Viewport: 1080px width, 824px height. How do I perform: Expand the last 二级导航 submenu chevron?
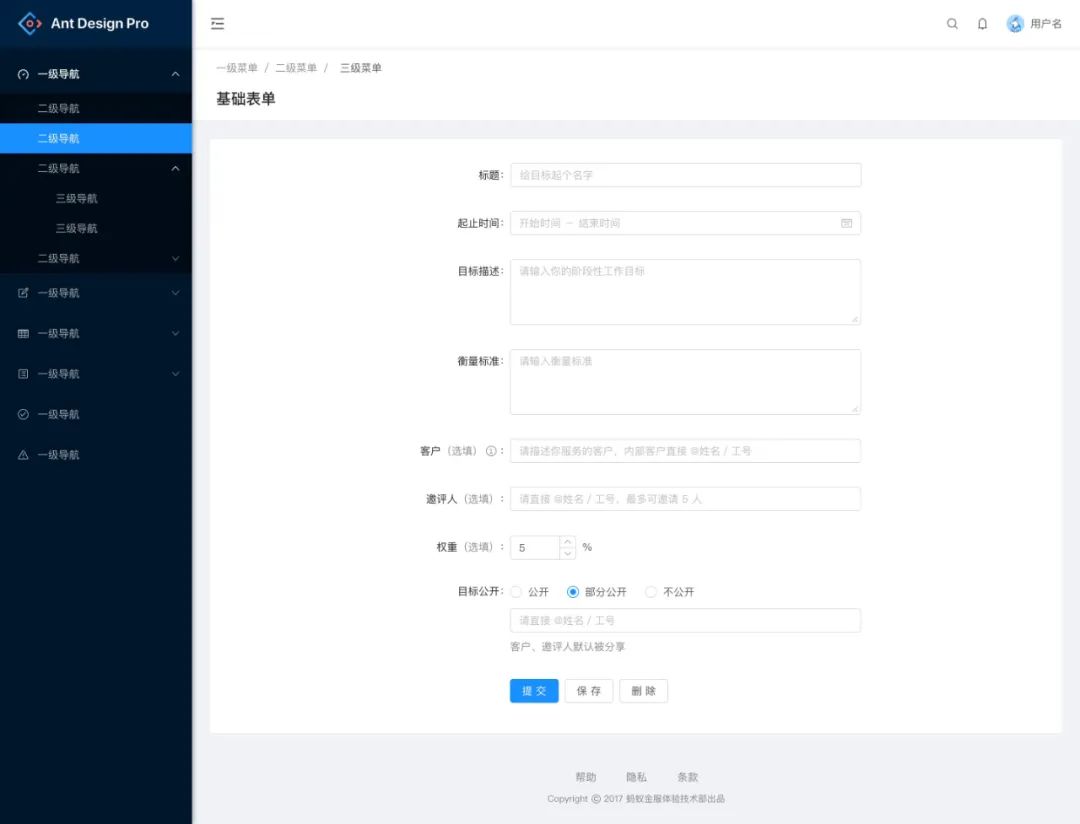click(176, 258)
